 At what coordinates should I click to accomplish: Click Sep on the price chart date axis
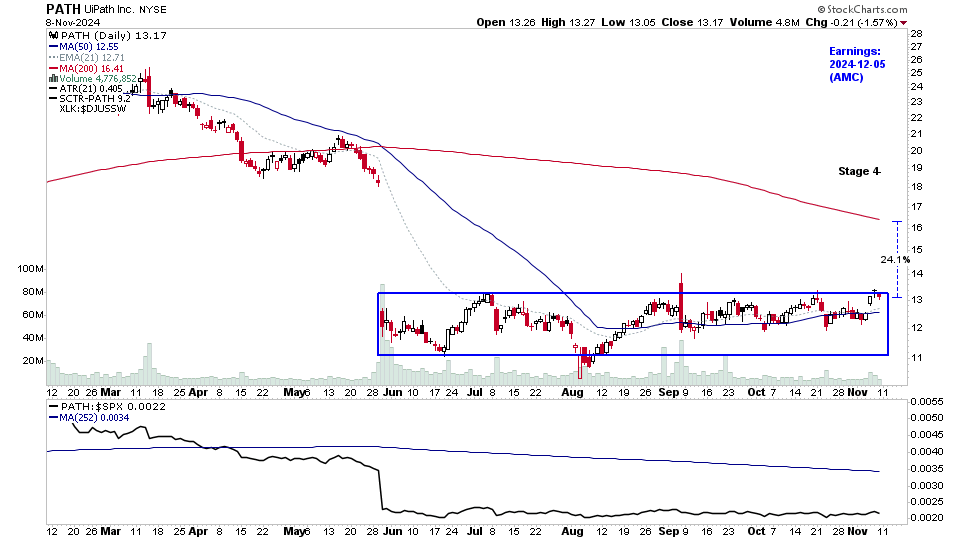pos(669,392)
